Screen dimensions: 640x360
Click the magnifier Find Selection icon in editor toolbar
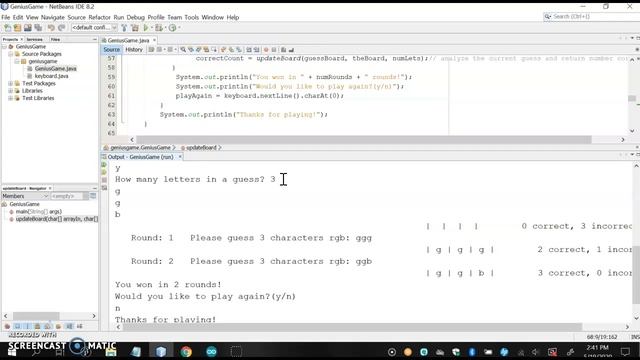[183, 50]
